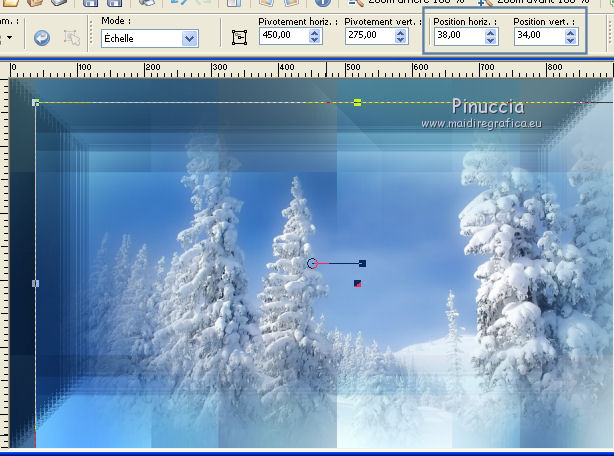Open the small presets arrow at toolbar's left edge
Screen dimensions: 614x456
pos(9,38)
